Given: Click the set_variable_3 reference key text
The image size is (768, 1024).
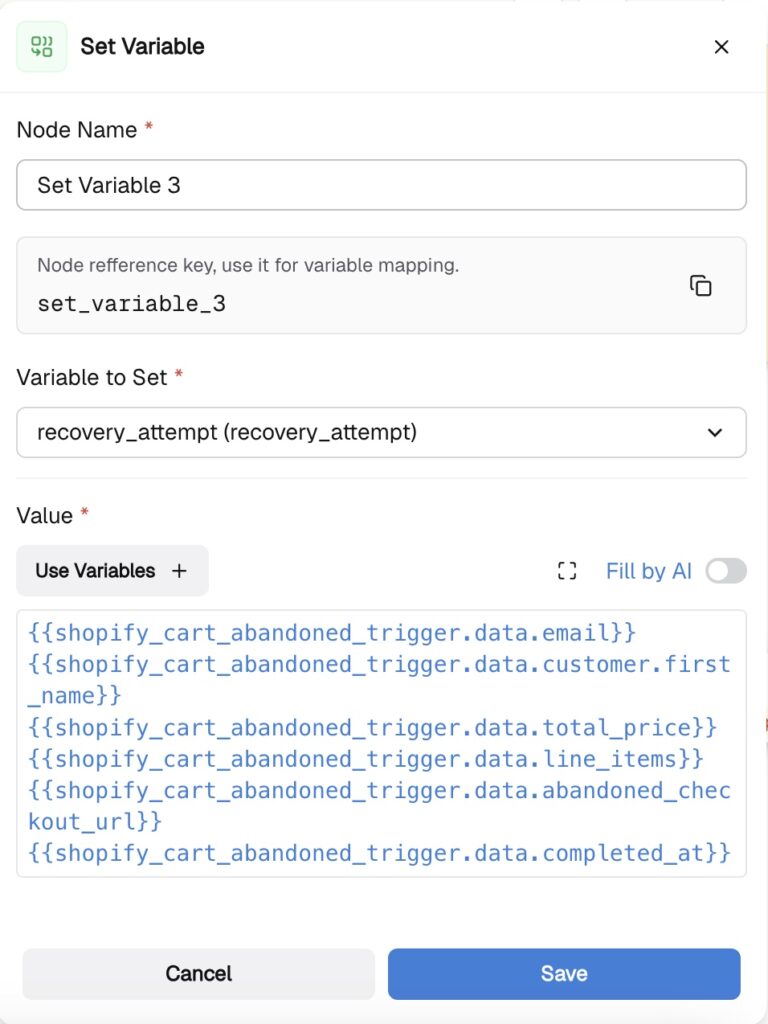Looking at the screenshot, I should (x=131, y=304).
